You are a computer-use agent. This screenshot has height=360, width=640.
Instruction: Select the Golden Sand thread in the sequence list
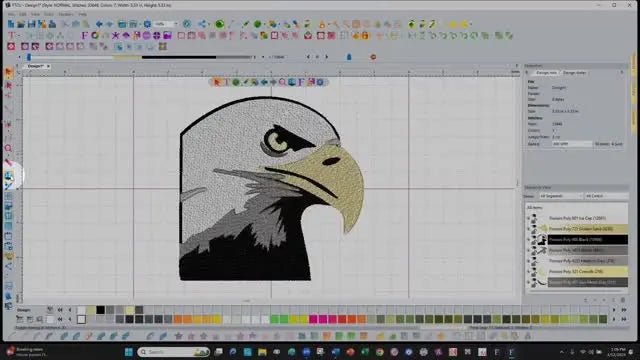(587, 229)
